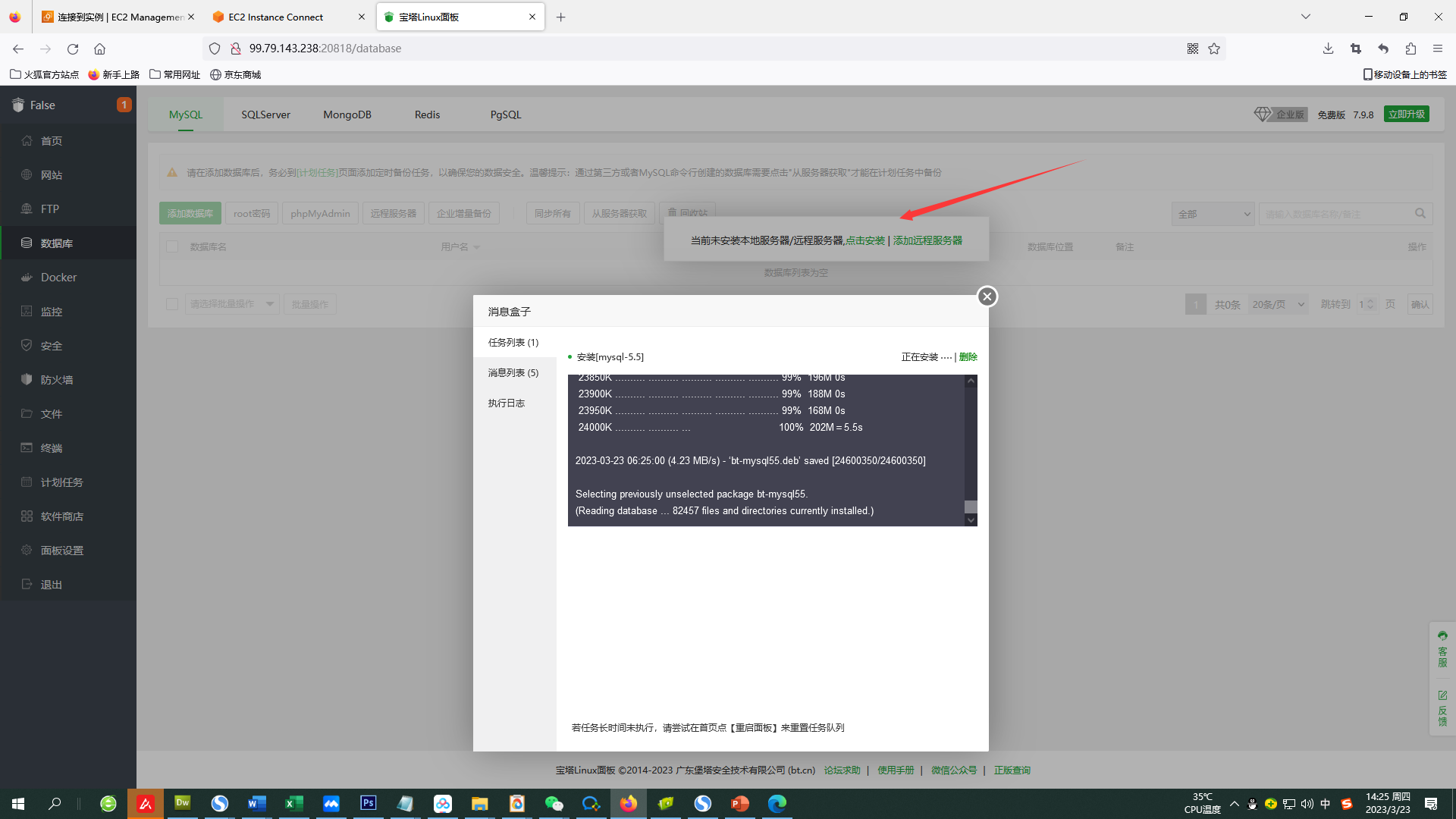Switch to the SQLServer database tab
The image size is (1456, 819).
[x=265, y=115]
